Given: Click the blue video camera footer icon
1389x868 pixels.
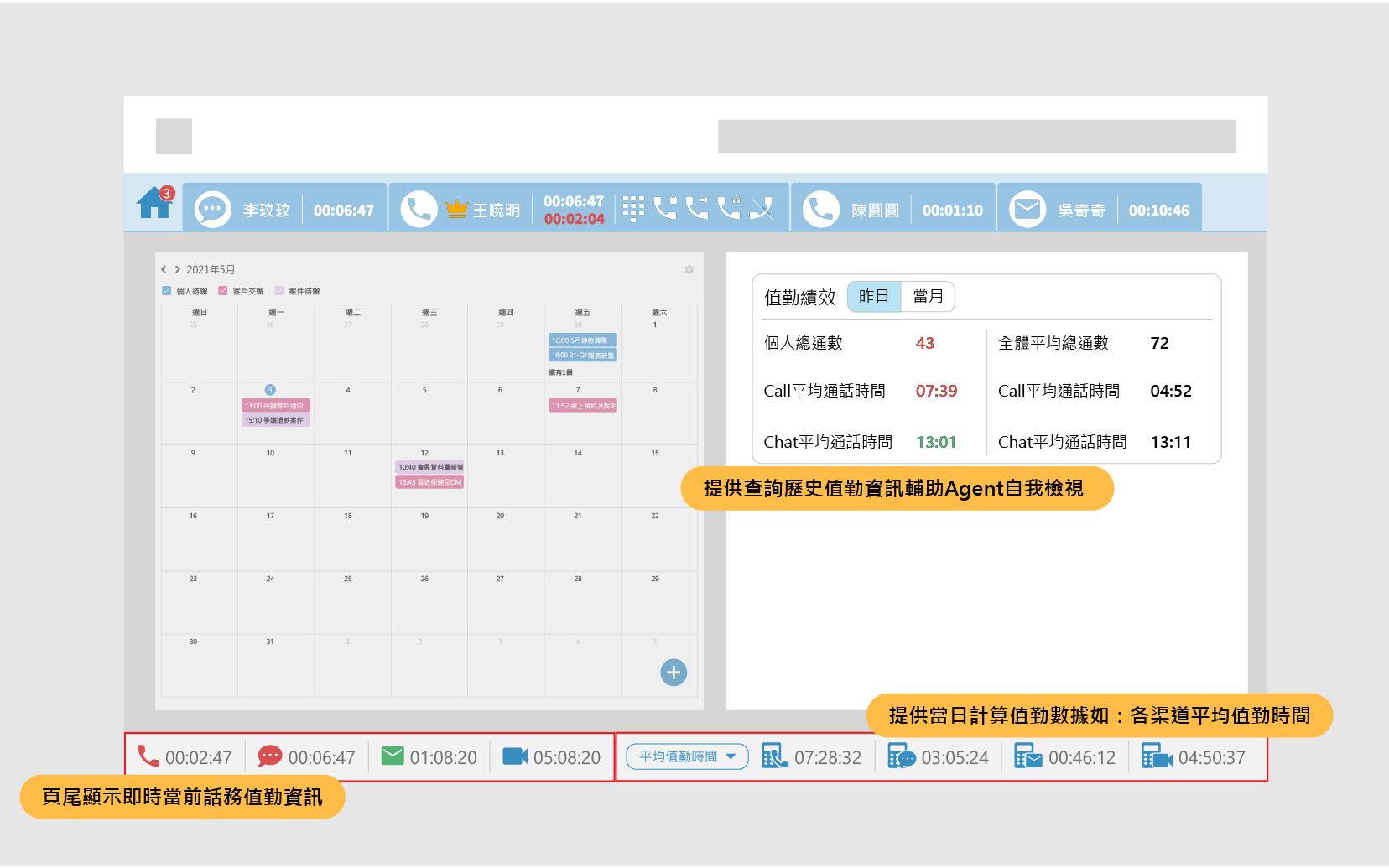Looking at the screenshot, I should coord(515,756).
